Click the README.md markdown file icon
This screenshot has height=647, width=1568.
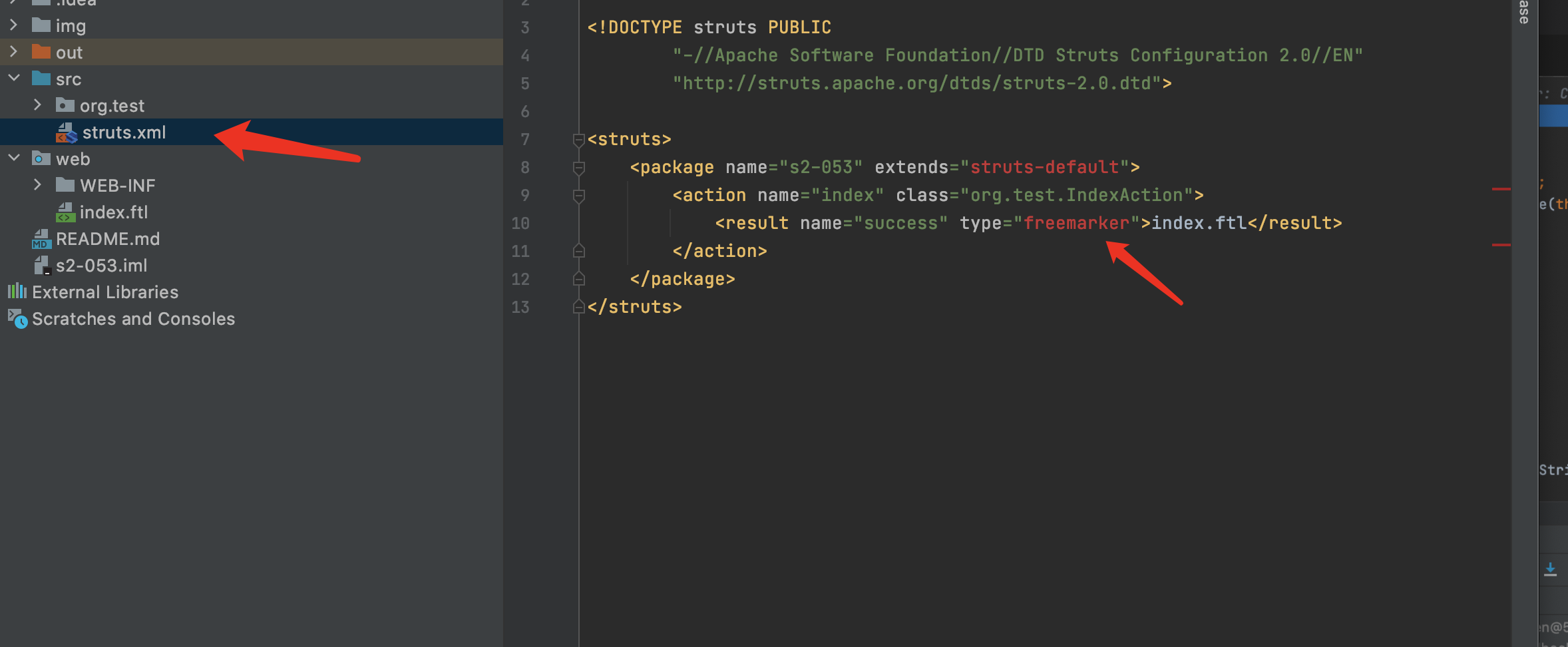tap(41, 239)
